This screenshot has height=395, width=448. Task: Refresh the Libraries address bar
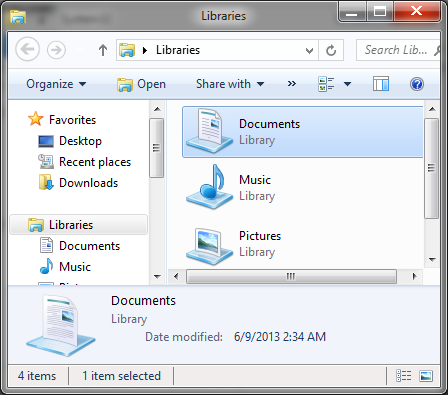(x=331, y=50)
